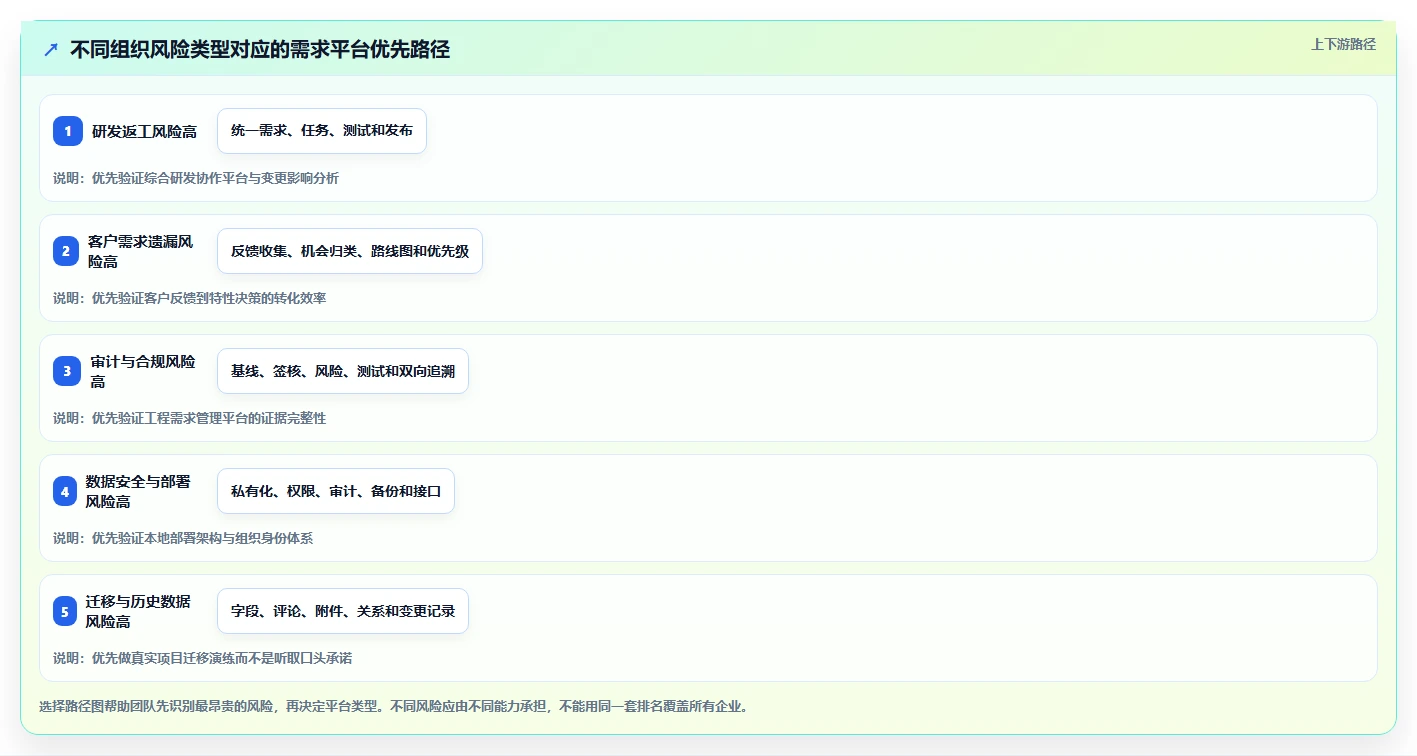Click the footer text starting 选择路径图帮助团队
The height and width of the screenshot is (756, 1417).
click(393, 706)
